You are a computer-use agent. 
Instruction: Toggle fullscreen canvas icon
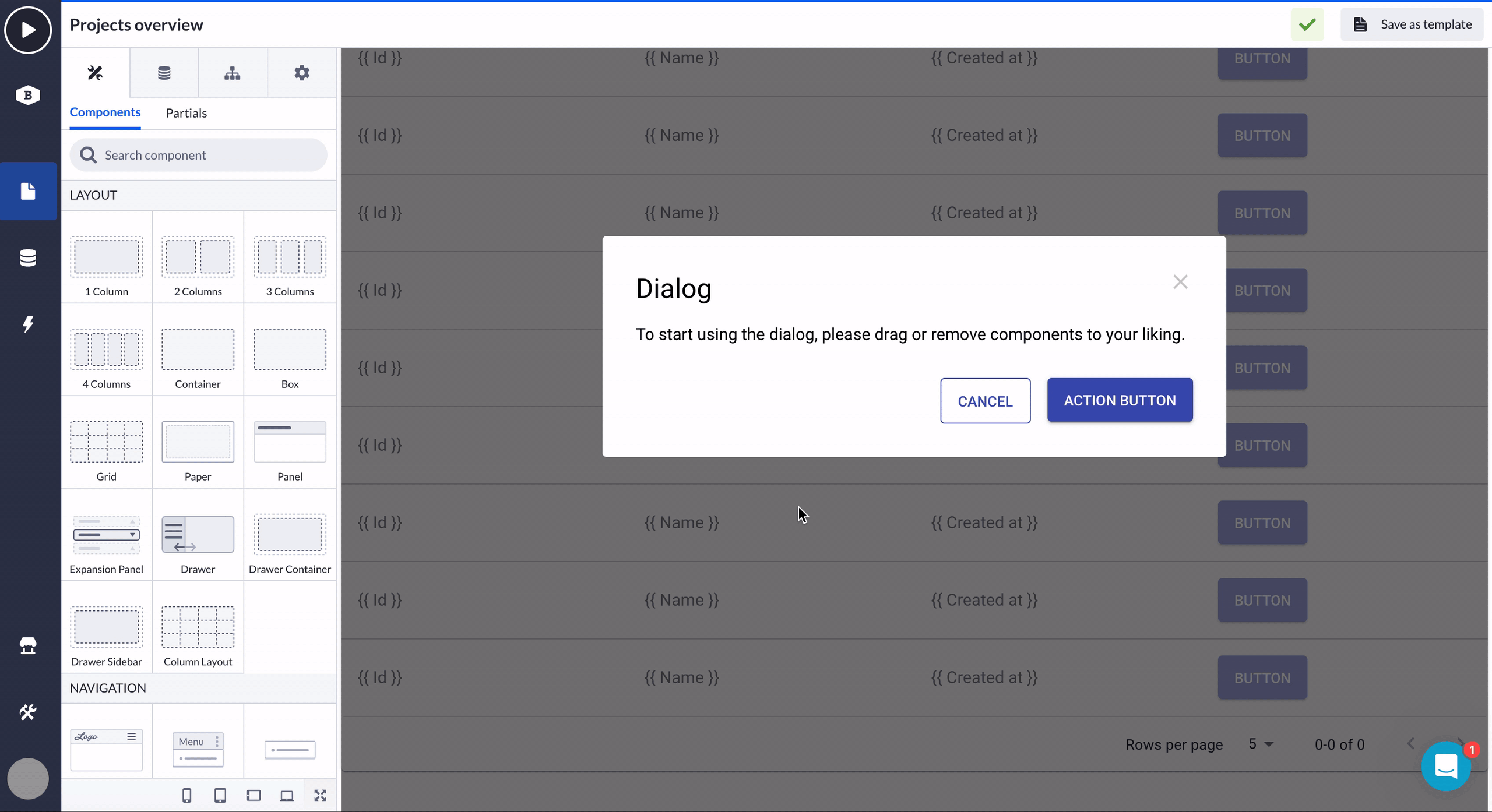320,796
